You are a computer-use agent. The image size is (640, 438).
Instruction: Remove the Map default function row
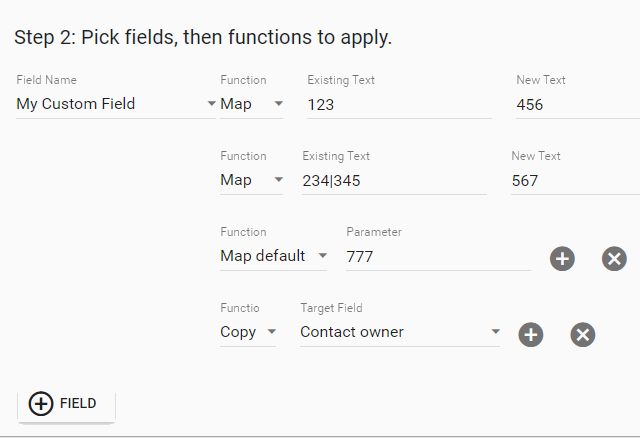(614, 258)
